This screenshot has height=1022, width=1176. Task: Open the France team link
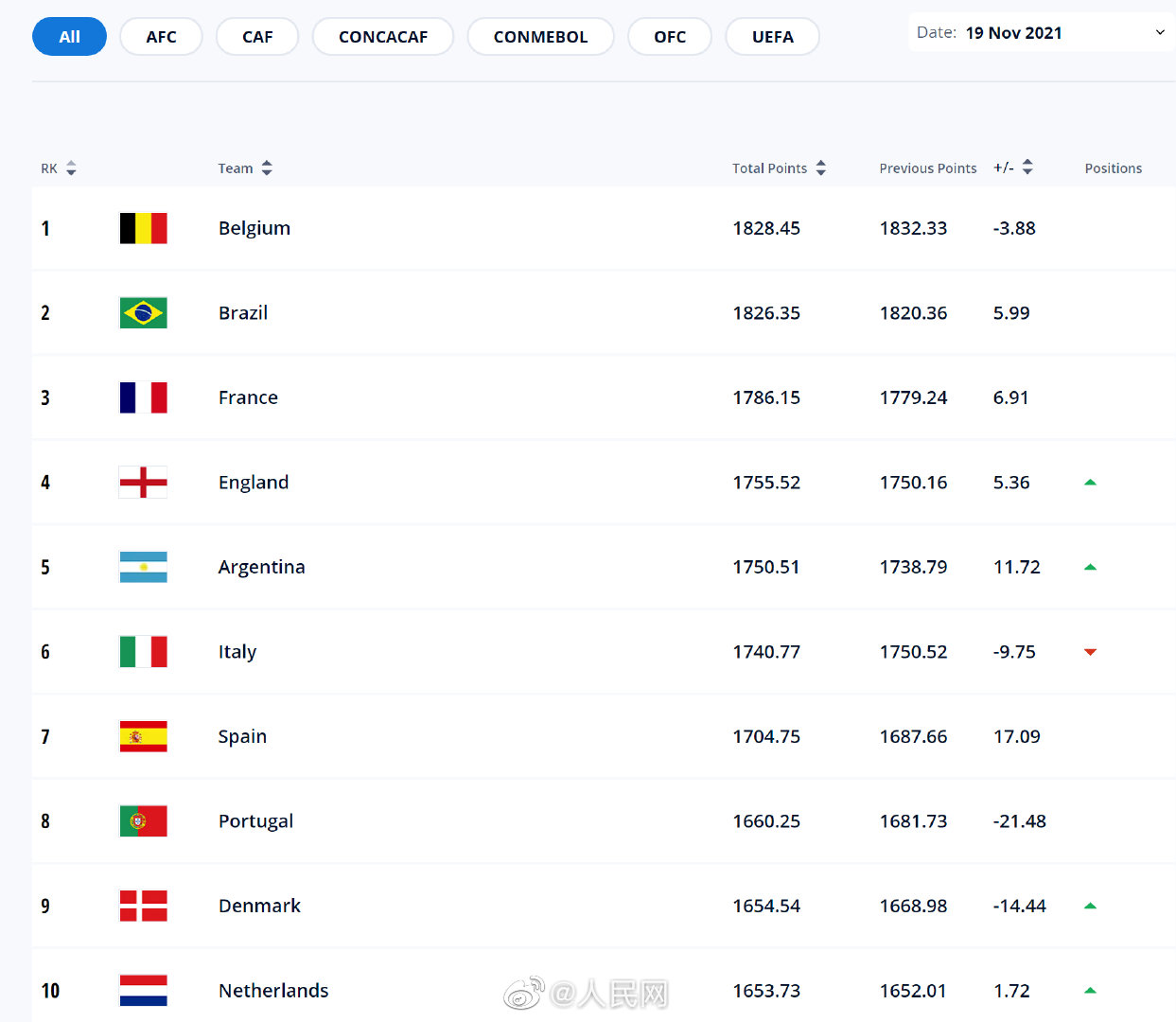pos(248,397)
